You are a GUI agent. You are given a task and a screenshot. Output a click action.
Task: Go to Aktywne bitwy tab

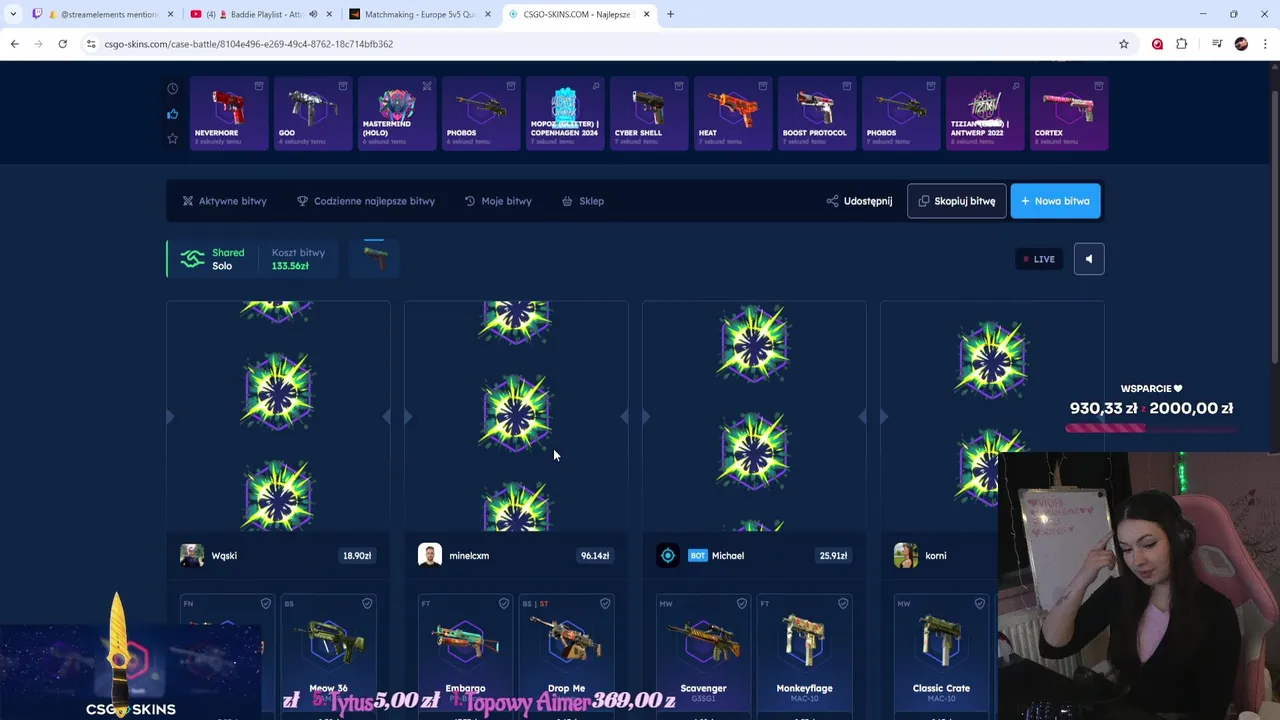coord(224,201)
